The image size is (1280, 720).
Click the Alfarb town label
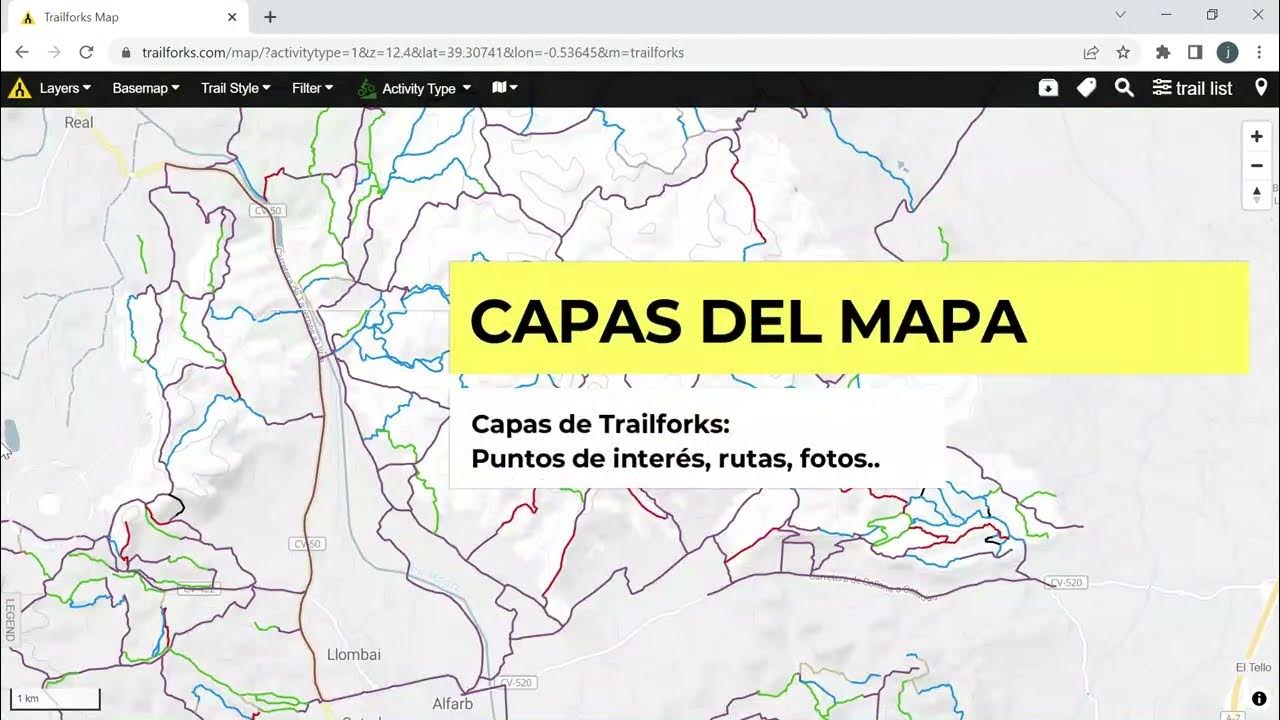pos(452,704)
